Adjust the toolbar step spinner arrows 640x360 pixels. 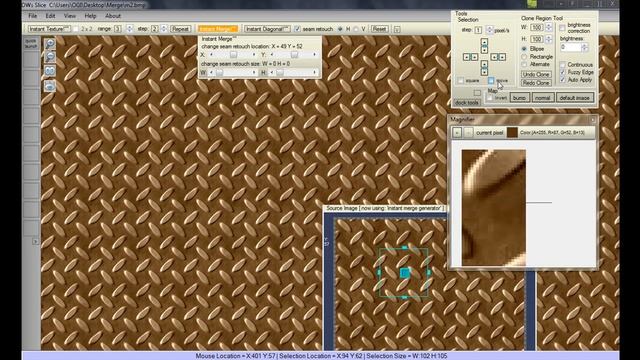(164, 29)
